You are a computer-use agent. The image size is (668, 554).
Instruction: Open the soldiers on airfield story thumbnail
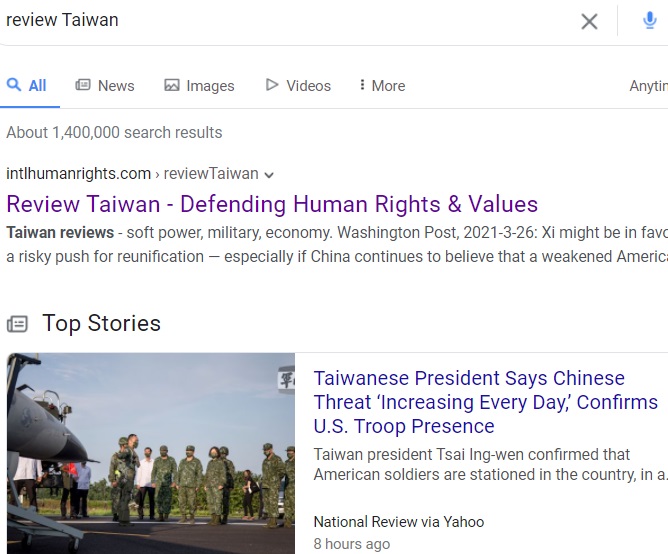coord(151,453)
